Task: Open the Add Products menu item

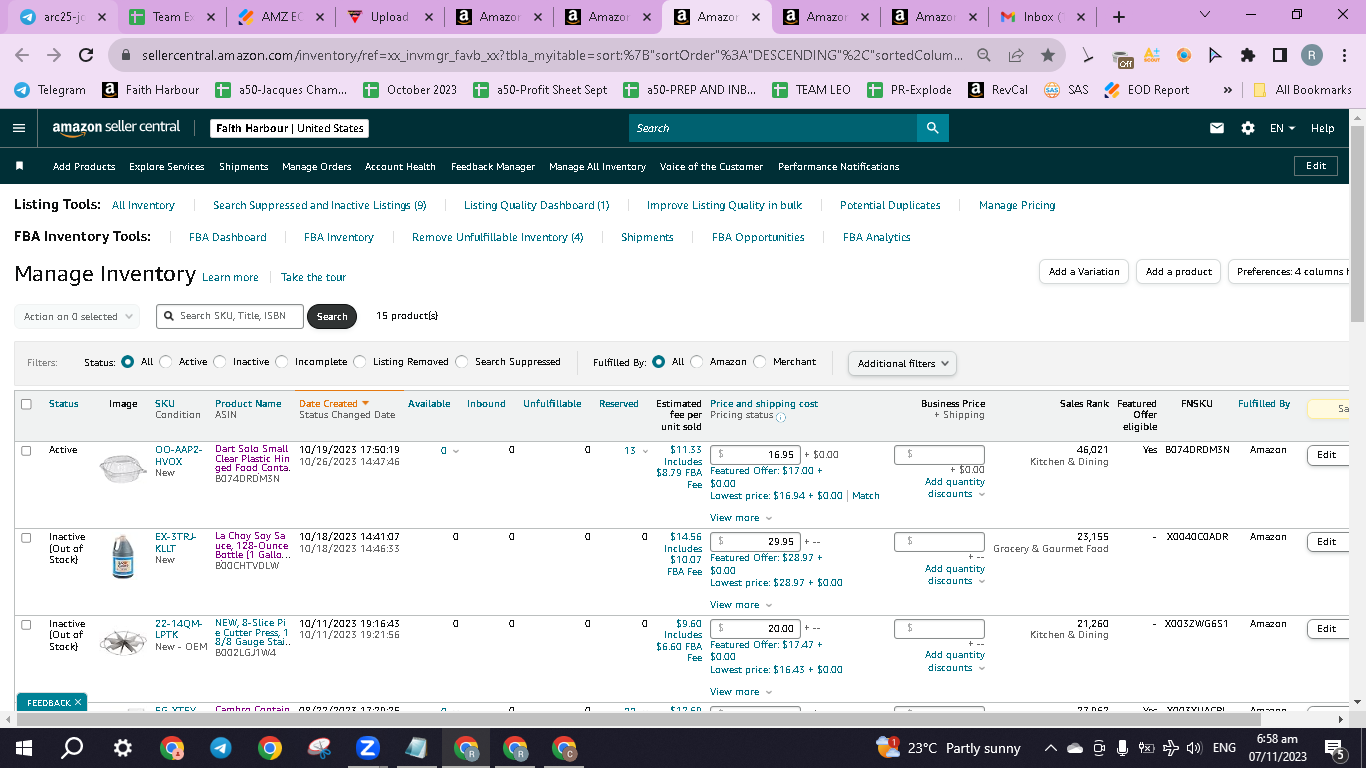Action: [x=84, y=166]
